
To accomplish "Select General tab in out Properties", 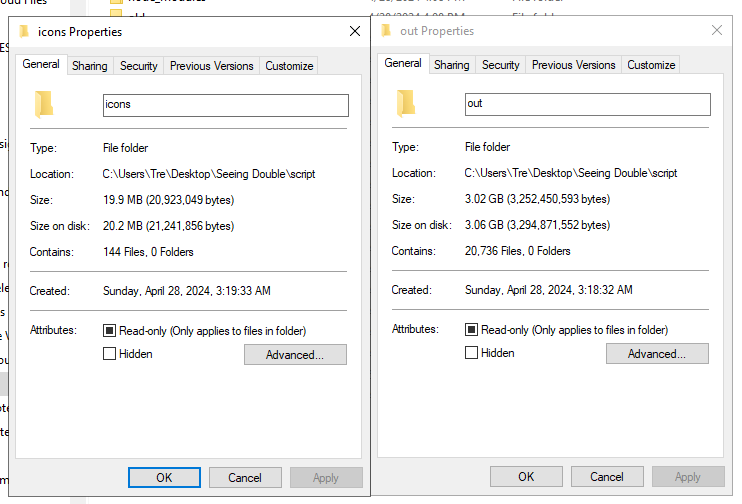I will pos(403,63).
